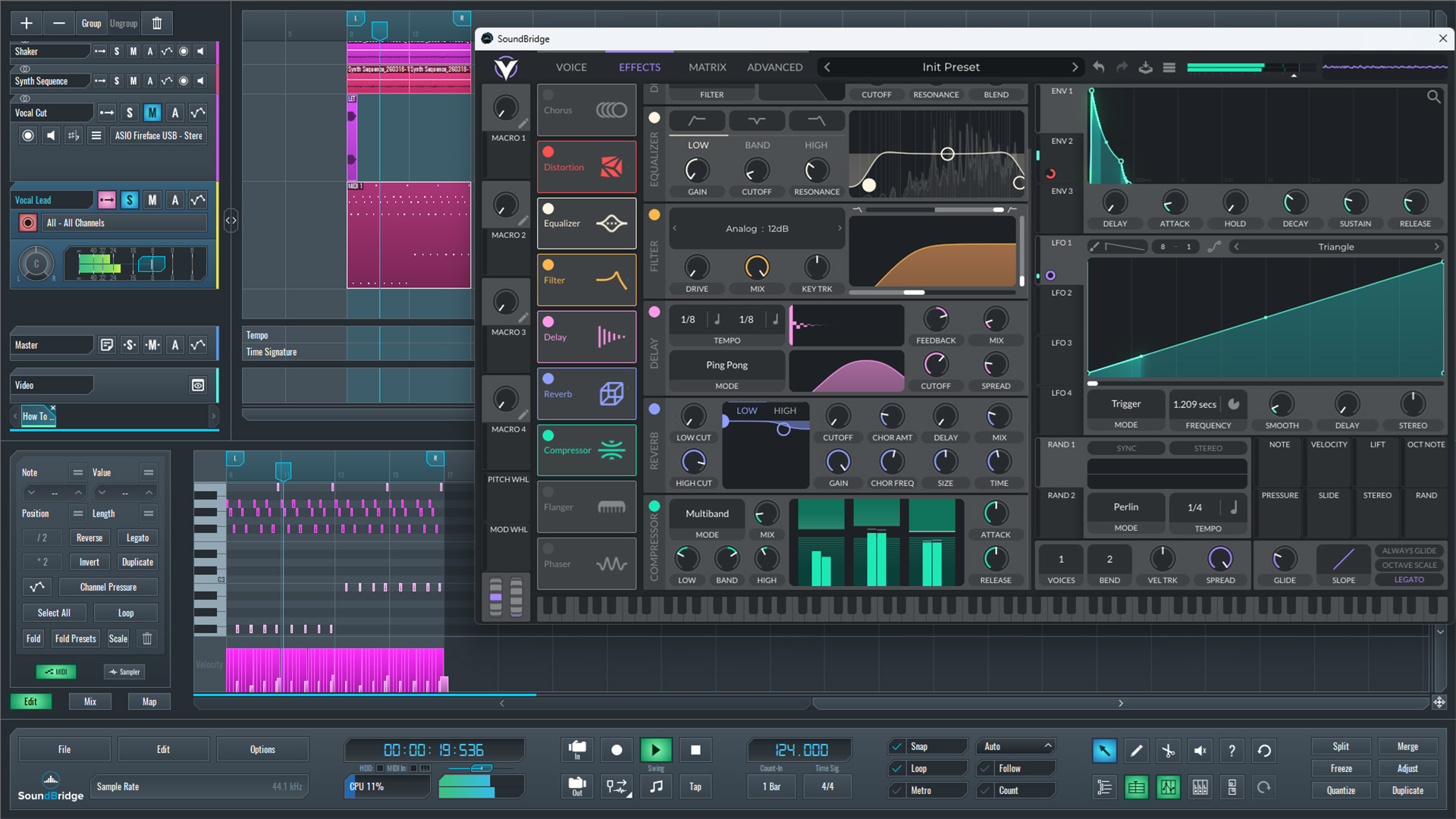Viewport: 1456px width, 819px height.
Task: Click the LFO paint brush icon
Action: (1094, 246)
